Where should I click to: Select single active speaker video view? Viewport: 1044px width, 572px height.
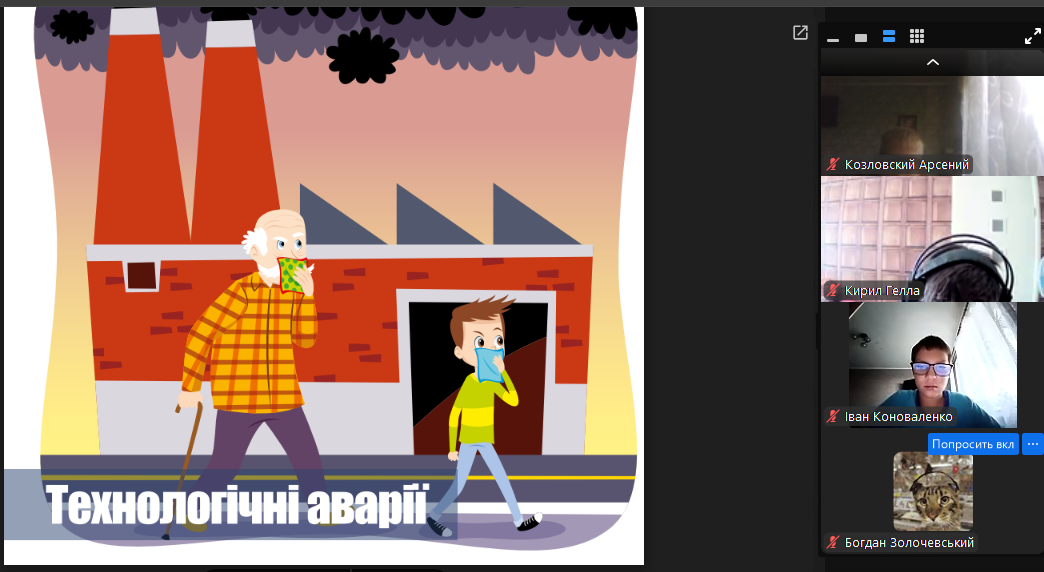coord(861,38)
